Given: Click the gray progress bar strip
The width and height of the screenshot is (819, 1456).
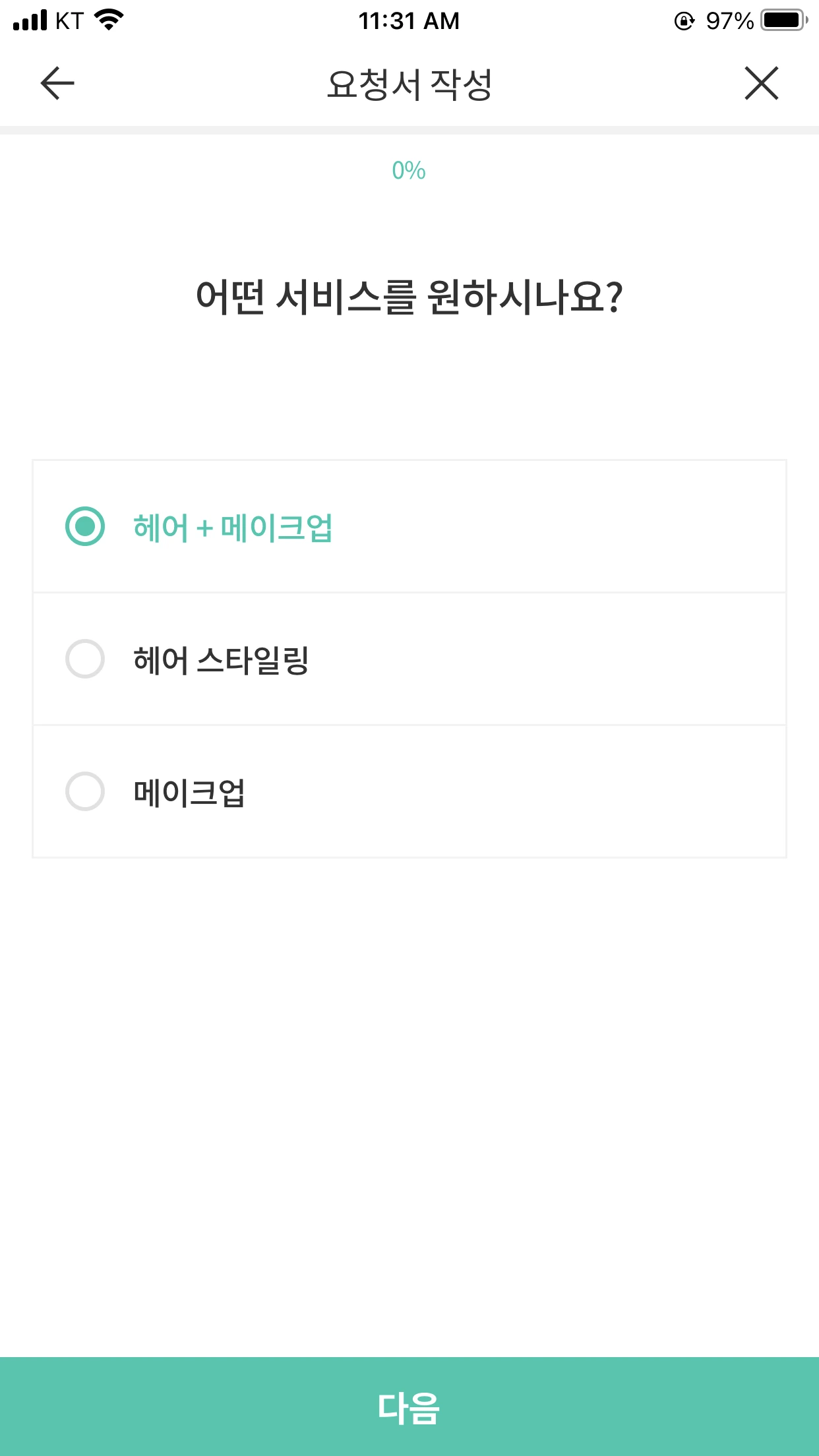Looking at the screenshot, I should pyautogui.click(x=409, y=130).
